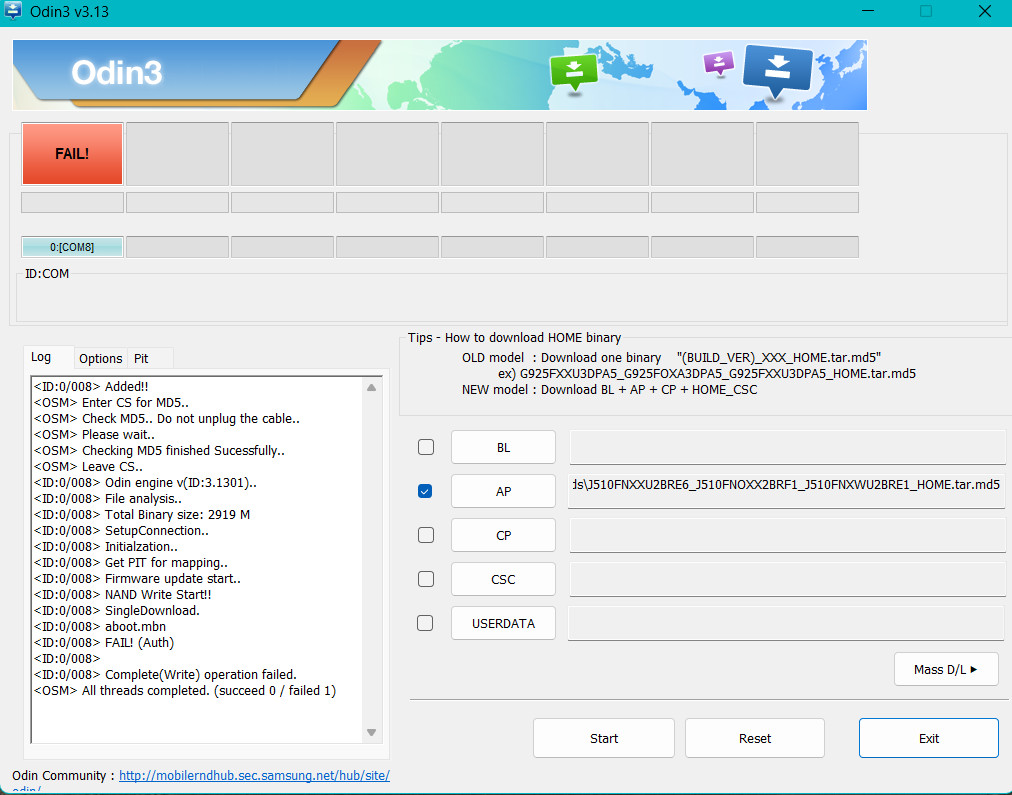The height and width of the screenshot is (795, 1012).
Task: Click the red FAIL! status box
Action: click(72, 154)
